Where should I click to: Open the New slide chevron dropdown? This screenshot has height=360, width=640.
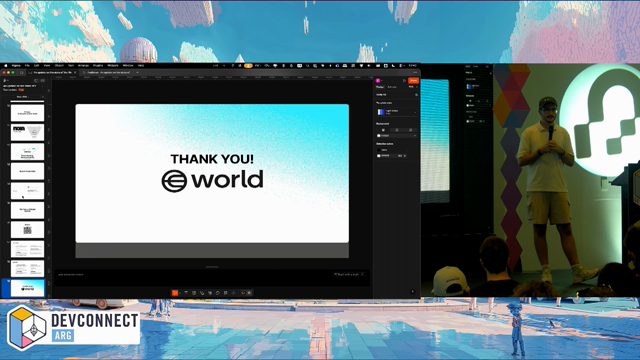click(x=43, y=97)
